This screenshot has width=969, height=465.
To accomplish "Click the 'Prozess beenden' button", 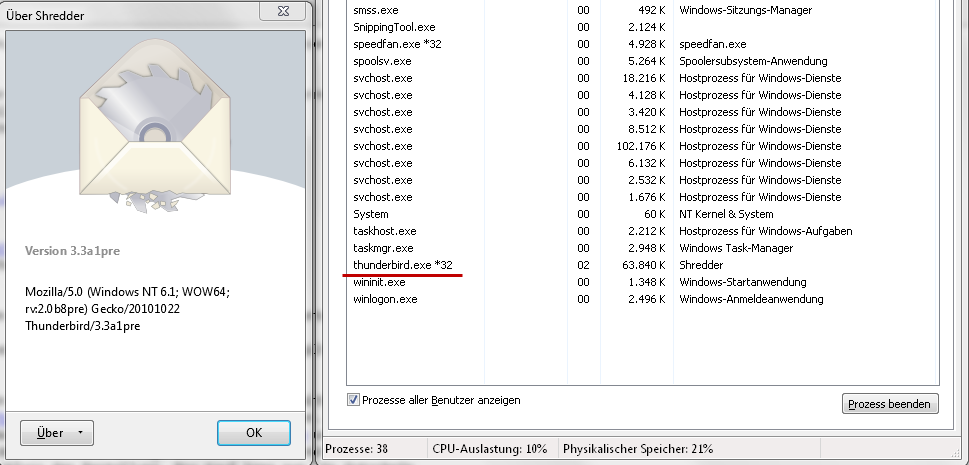I will [x=890, y=404].
